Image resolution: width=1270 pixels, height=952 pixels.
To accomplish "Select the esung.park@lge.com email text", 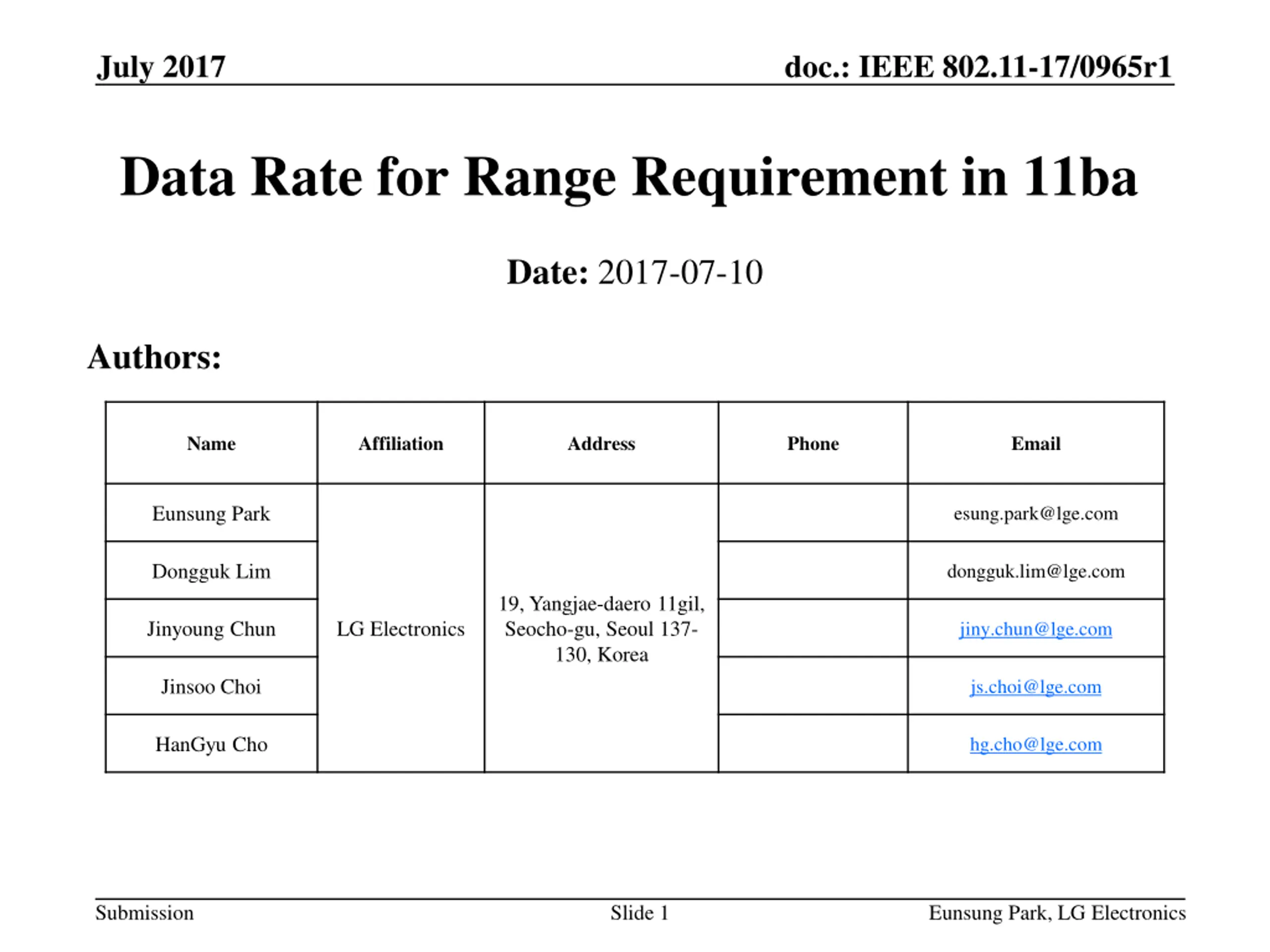I will (1035, 514).
